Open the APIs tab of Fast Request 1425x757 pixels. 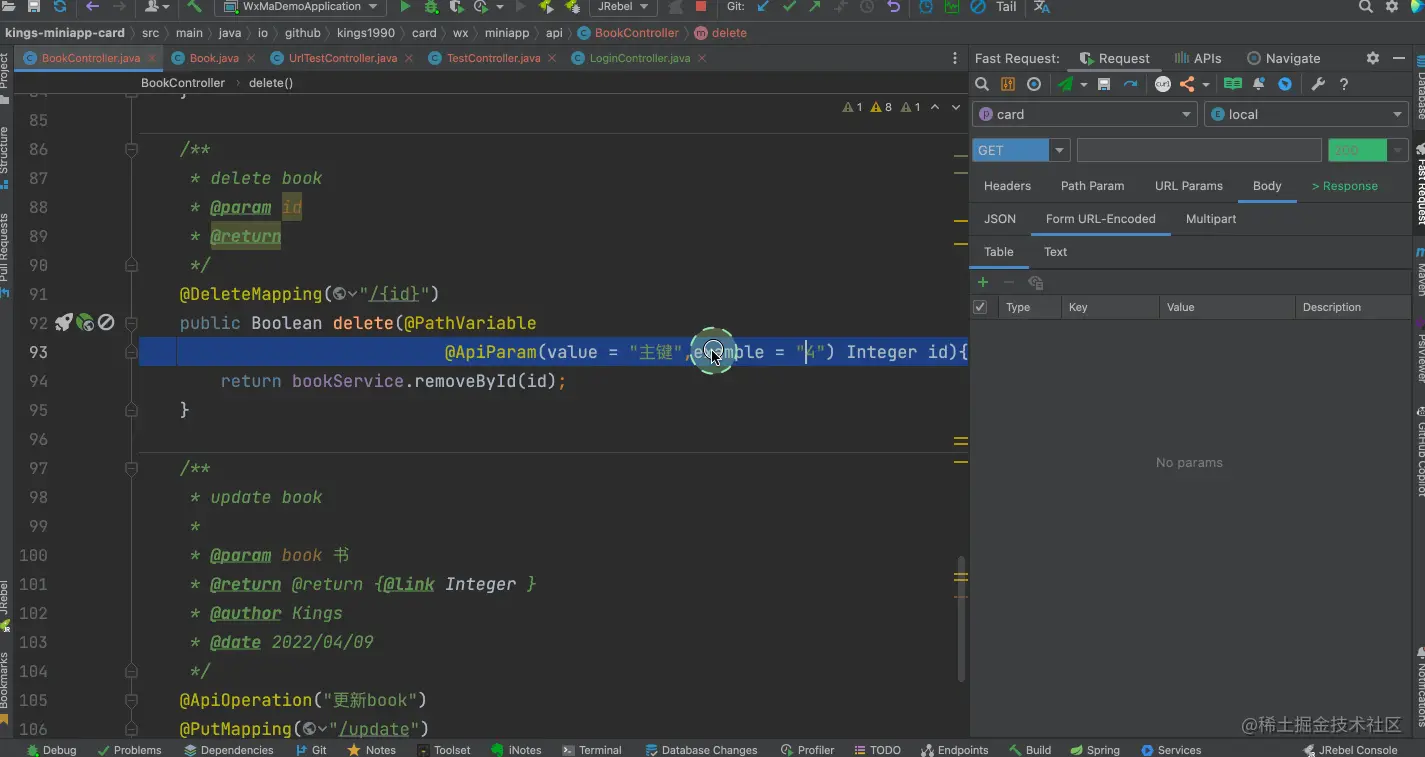1198,58
